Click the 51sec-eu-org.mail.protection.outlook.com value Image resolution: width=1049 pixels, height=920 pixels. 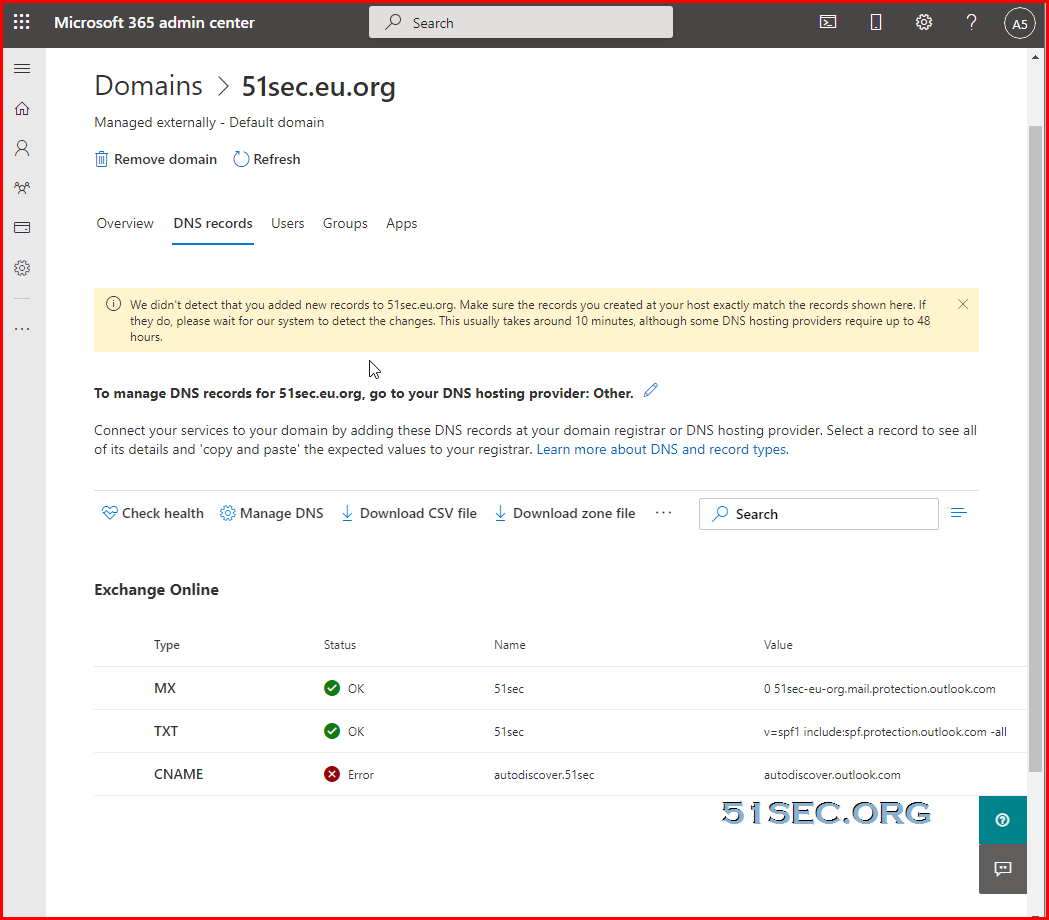[880, 689]
